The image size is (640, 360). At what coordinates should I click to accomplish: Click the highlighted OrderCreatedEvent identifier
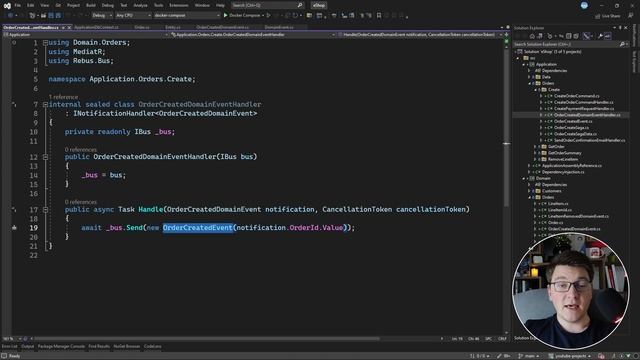click(x=198, y=228)
